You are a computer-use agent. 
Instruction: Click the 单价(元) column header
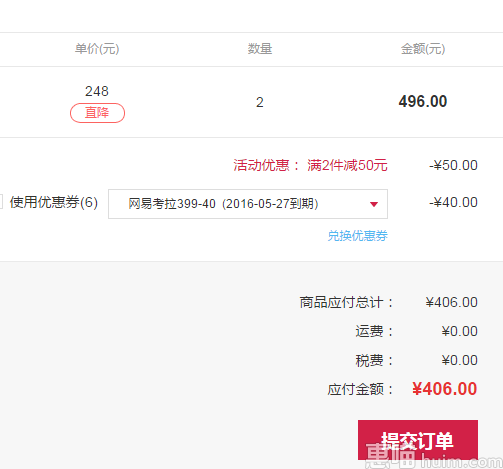tap(97, 49)
